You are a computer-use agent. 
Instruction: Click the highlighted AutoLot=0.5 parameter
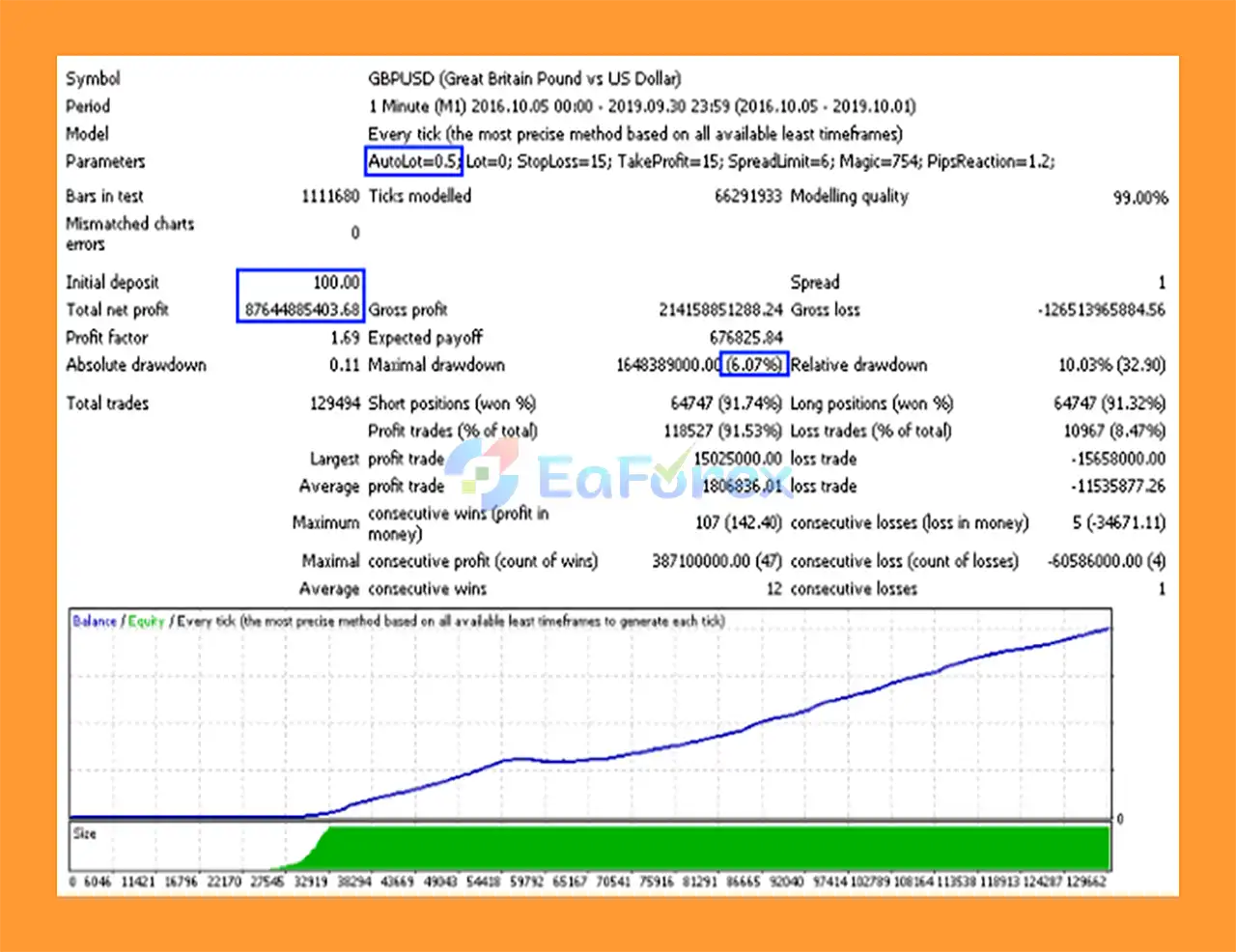413,161
